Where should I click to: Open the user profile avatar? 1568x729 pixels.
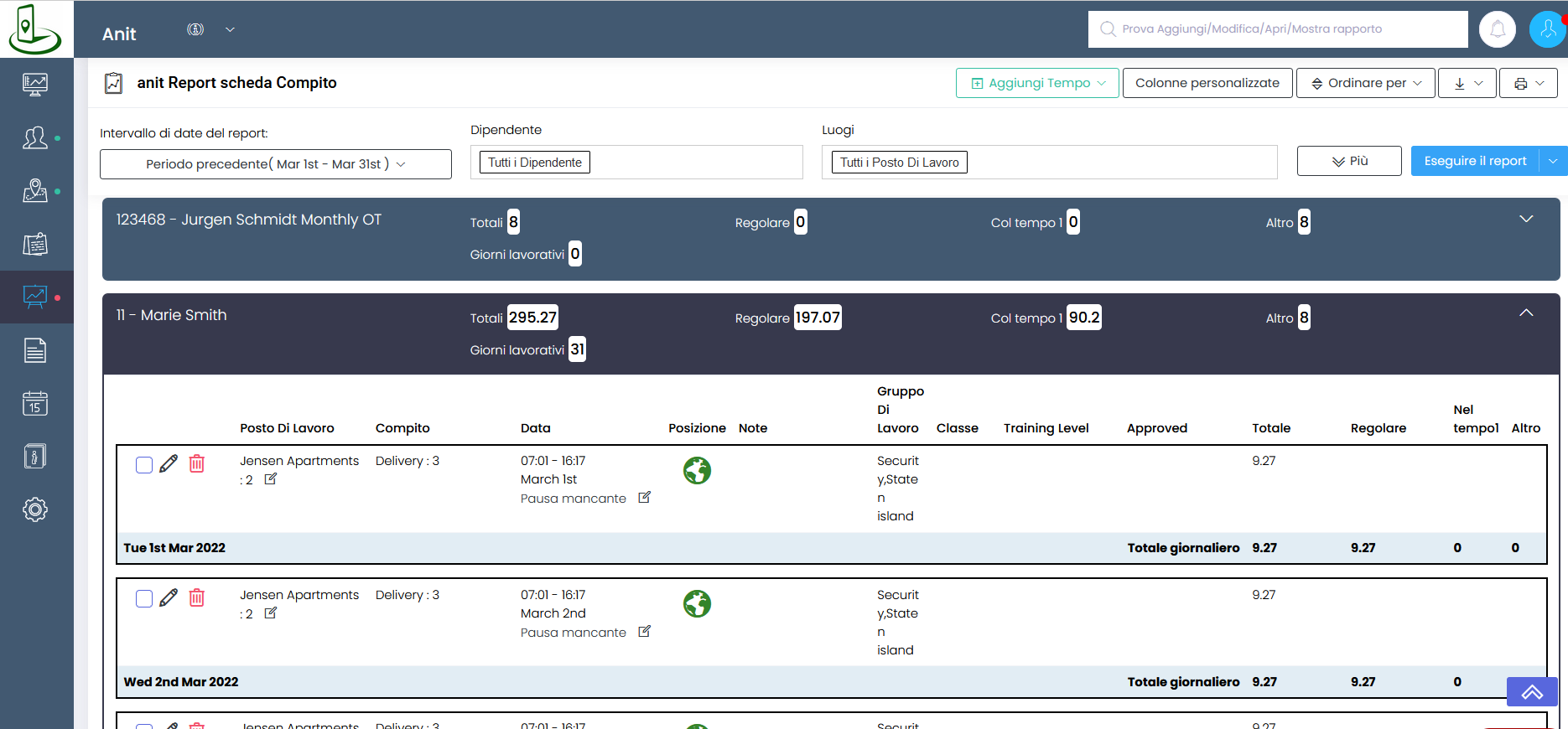coord(1548,29)
